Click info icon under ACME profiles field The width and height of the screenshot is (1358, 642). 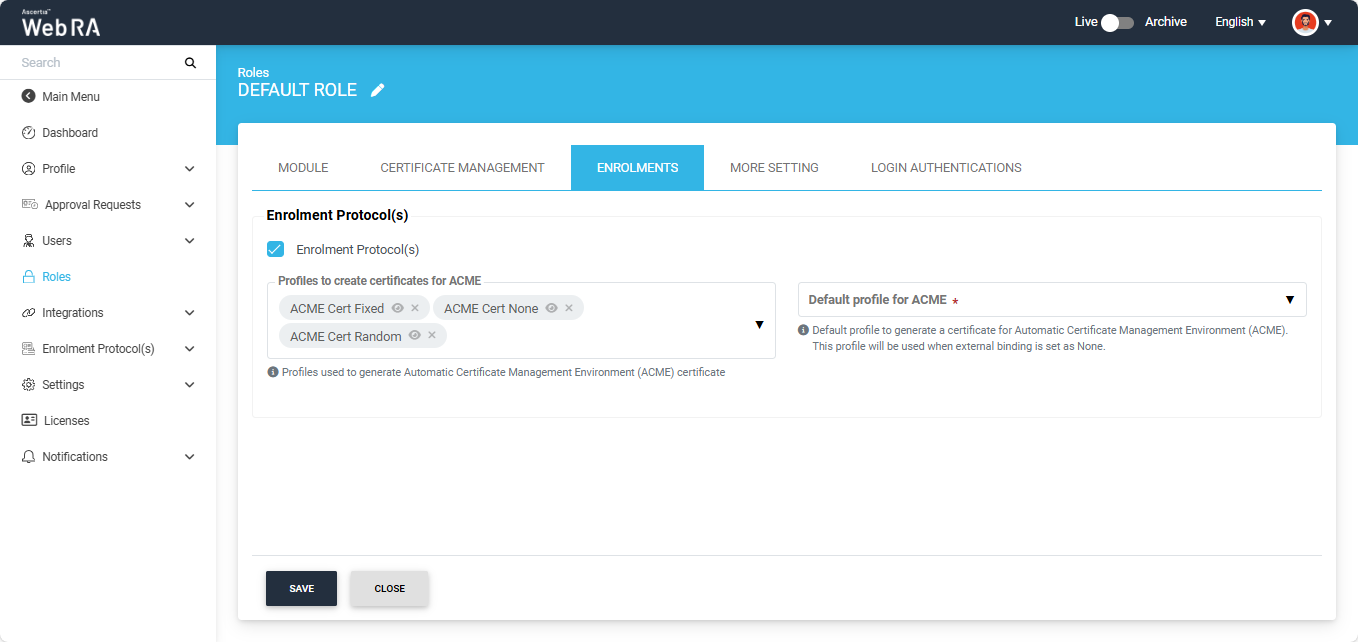(x=273, y=372)
